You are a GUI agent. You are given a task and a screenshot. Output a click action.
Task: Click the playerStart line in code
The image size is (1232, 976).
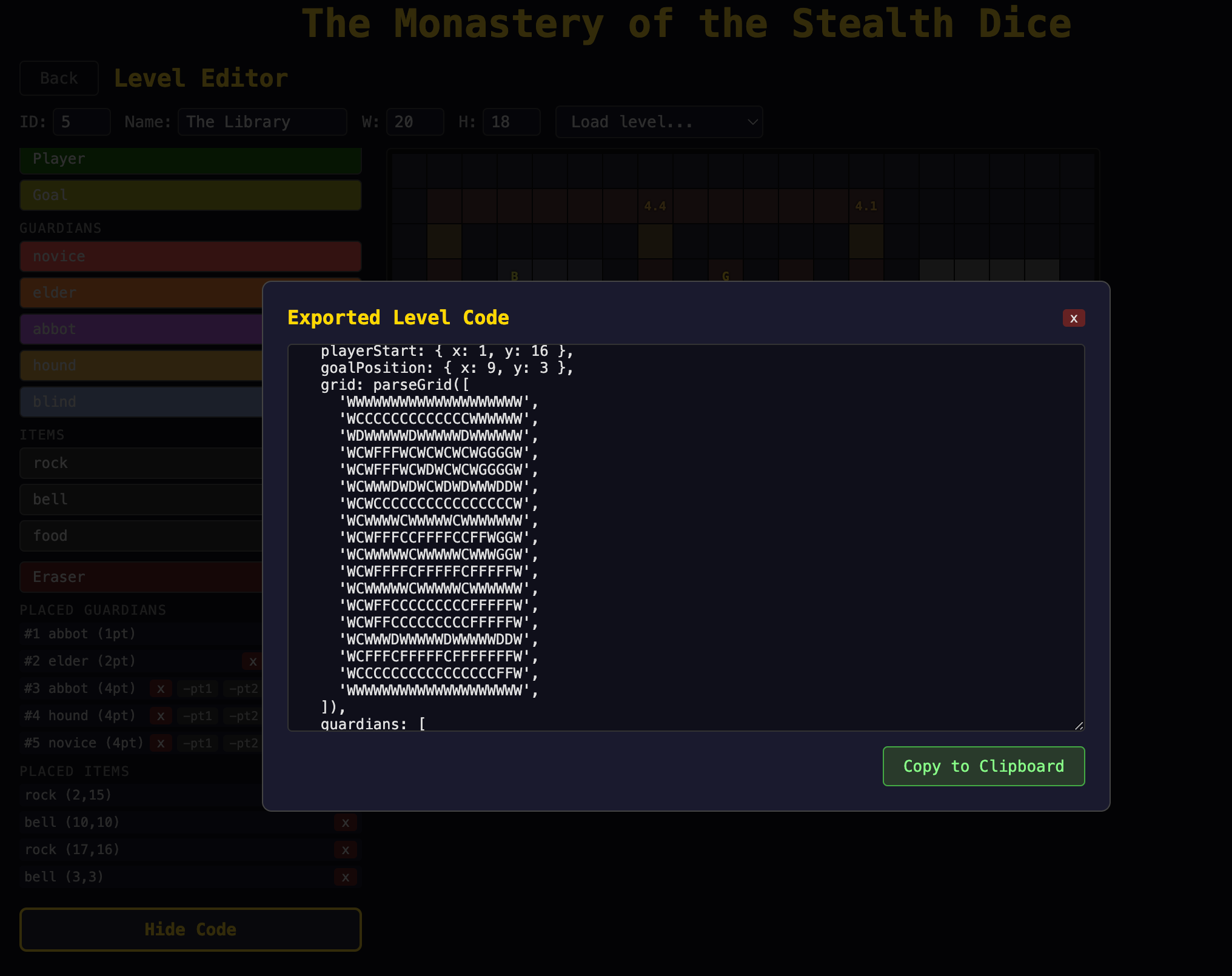click(x=447, y=351)
